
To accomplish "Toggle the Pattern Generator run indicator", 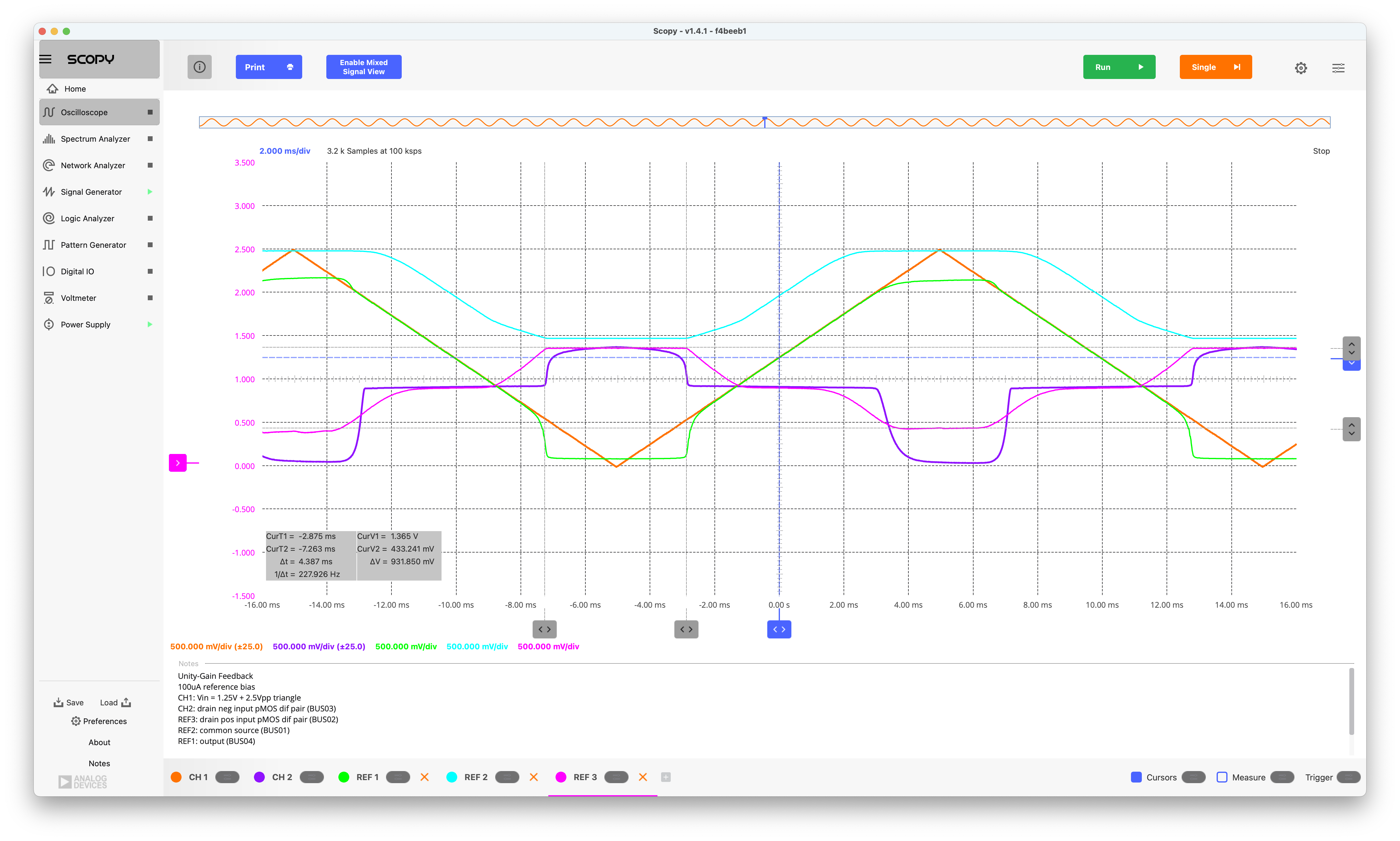I will (150, 245).
